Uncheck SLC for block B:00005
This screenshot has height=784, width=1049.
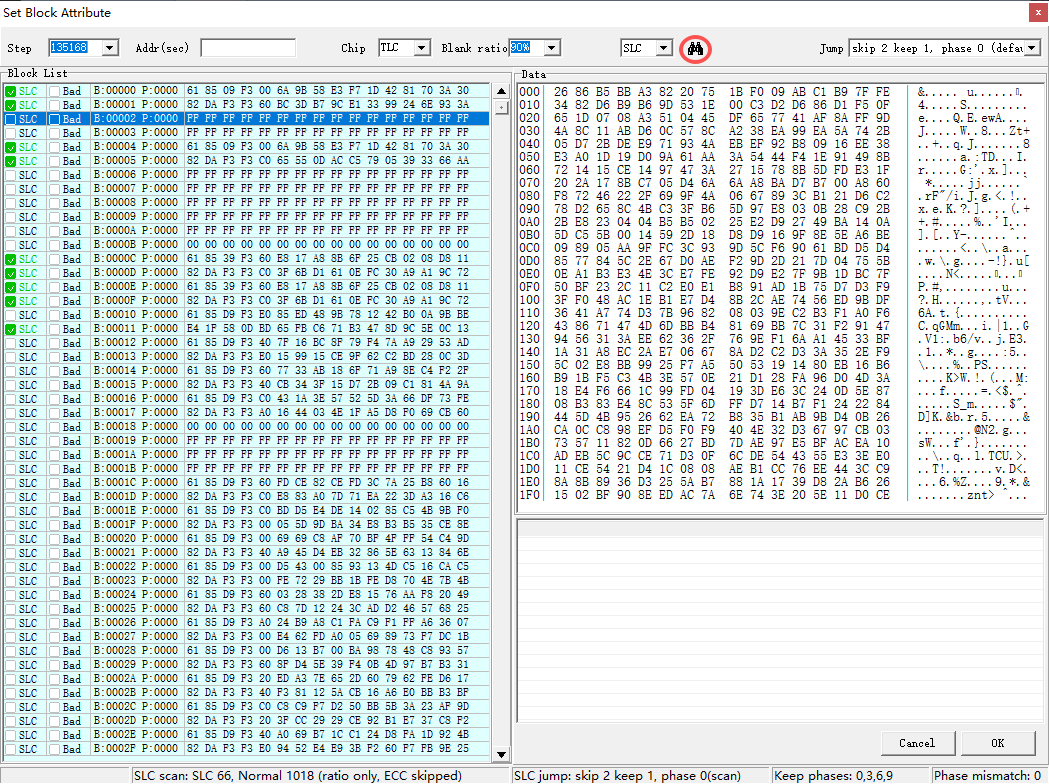click(11, 161)
